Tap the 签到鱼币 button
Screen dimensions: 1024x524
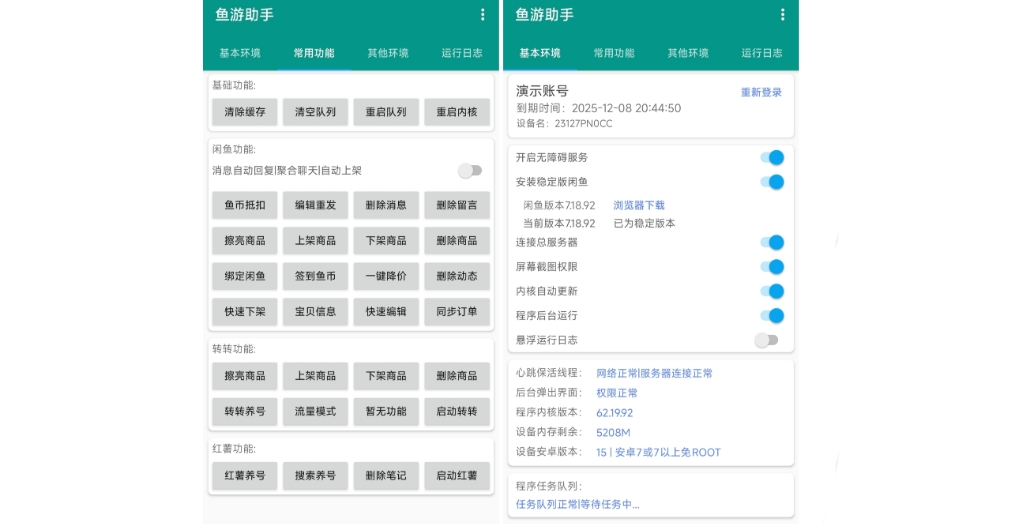click(315, 276)
